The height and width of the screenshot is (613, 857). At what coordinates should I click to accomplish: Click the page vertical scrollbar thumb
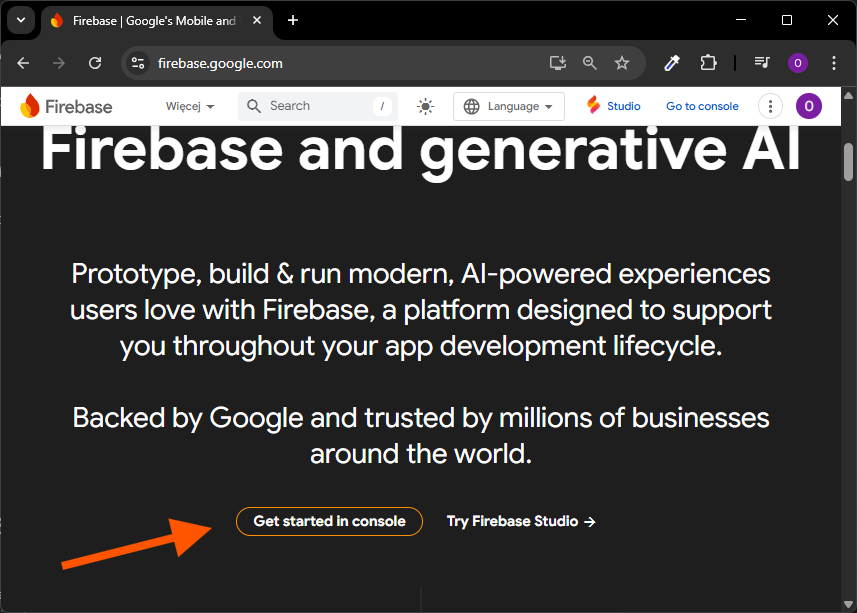tap(848, 162)
